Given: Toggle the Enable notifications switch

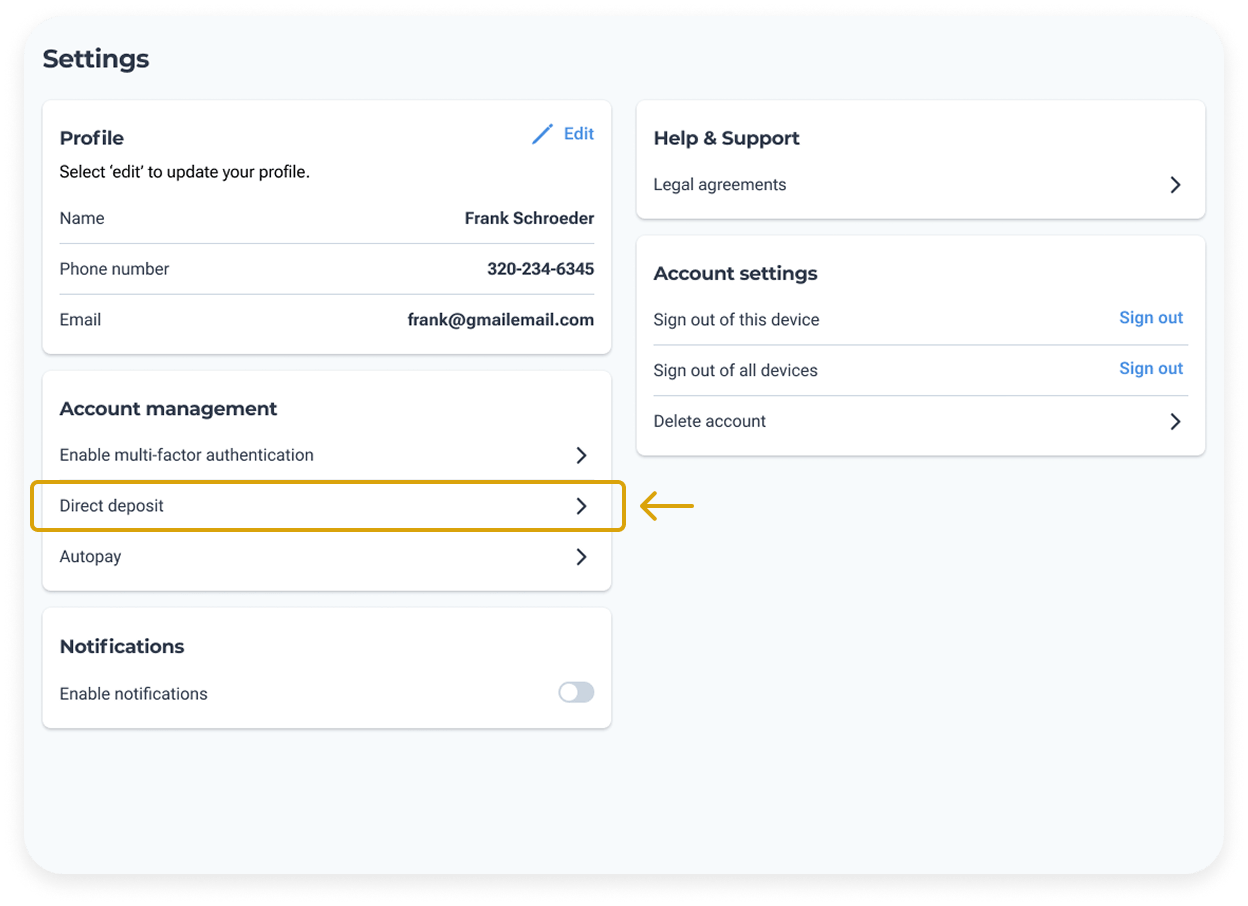Looking at the screenshot, I should tap(576, 693).
